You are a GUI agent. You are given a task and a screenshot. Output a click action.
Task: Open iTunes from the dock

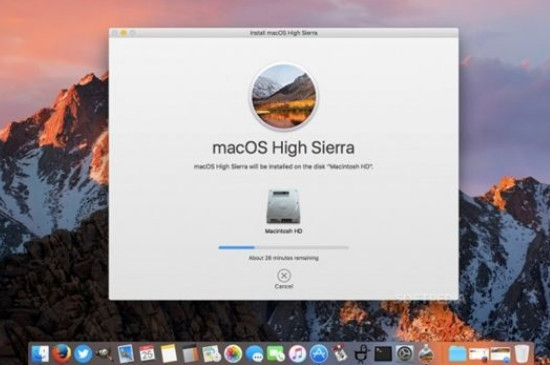click(297, 354)
